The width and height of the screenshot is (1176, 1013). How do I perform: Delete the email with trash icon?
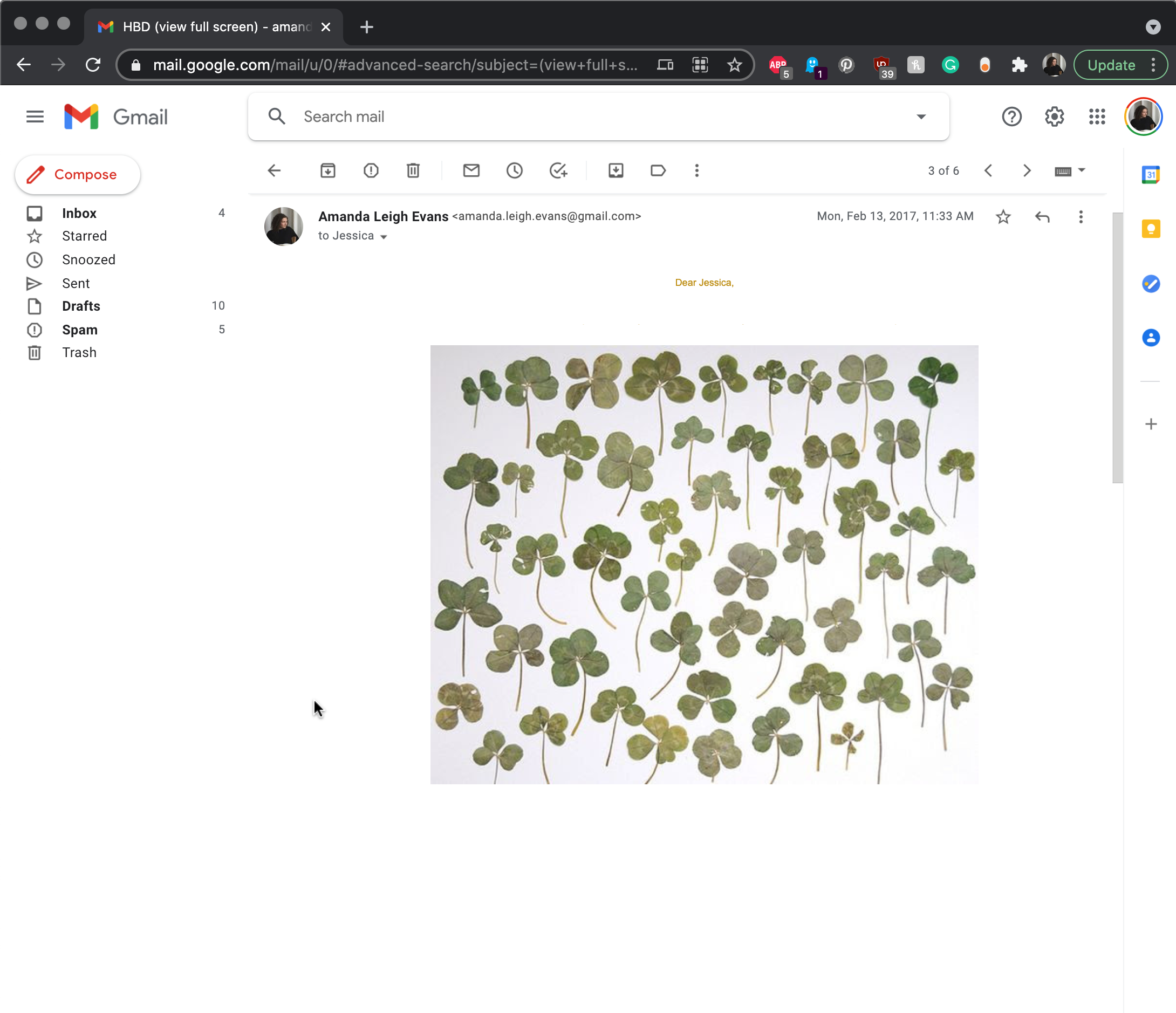click(413, 170)
